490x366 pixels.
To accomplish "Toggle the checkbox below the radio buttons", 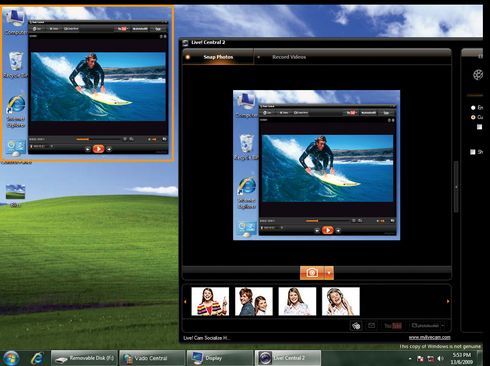I will [x=479, y=127].
